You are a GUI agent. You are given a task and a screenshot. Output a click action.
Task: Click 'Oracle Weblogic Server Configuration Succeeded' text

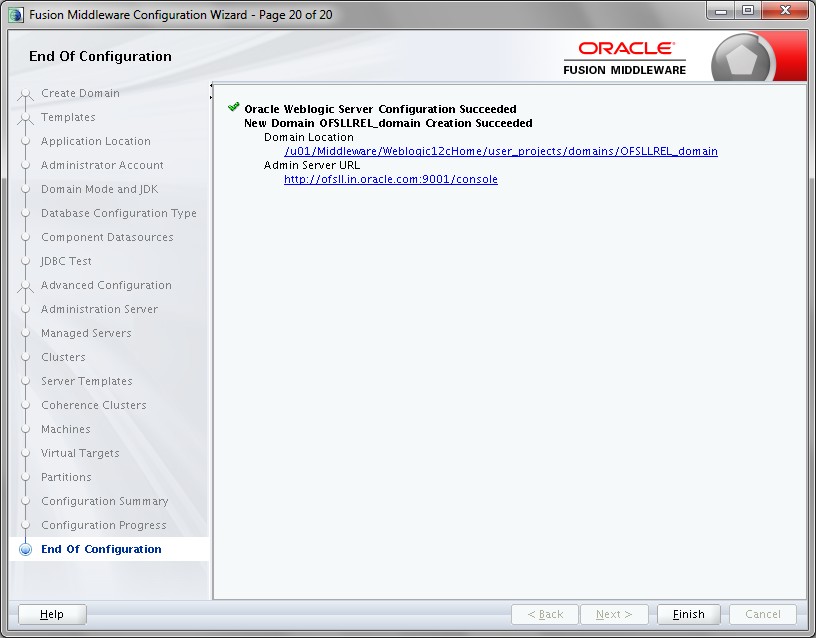(x=380, y=109)
